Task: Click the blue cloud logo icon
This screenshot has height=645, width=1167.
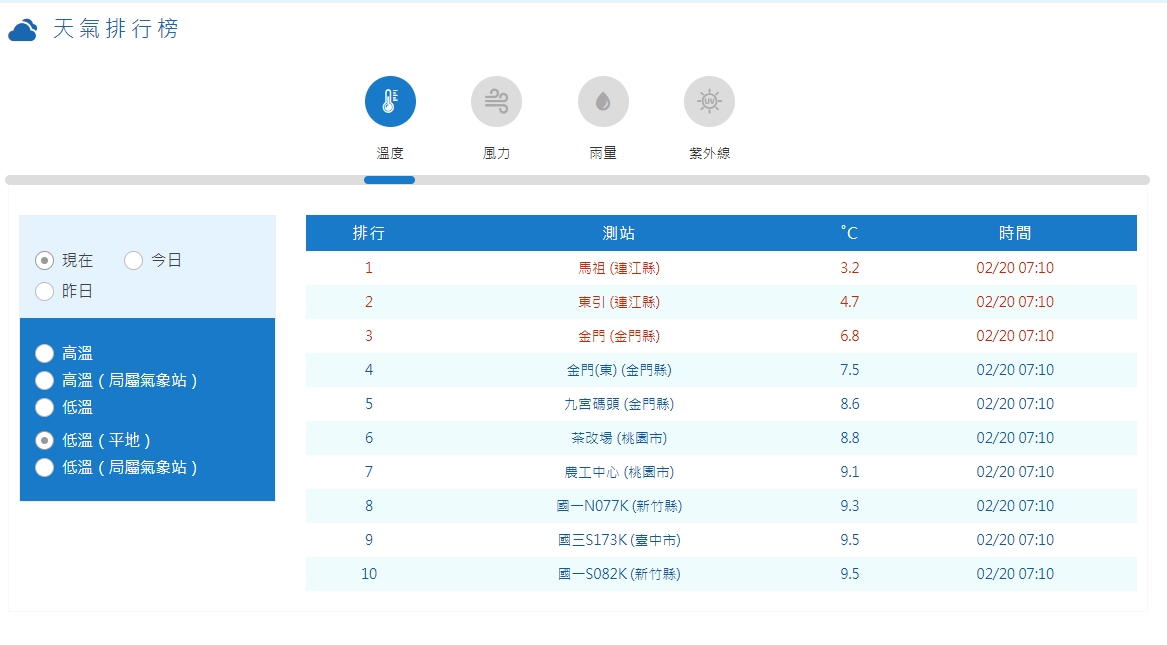Action: 23,31
